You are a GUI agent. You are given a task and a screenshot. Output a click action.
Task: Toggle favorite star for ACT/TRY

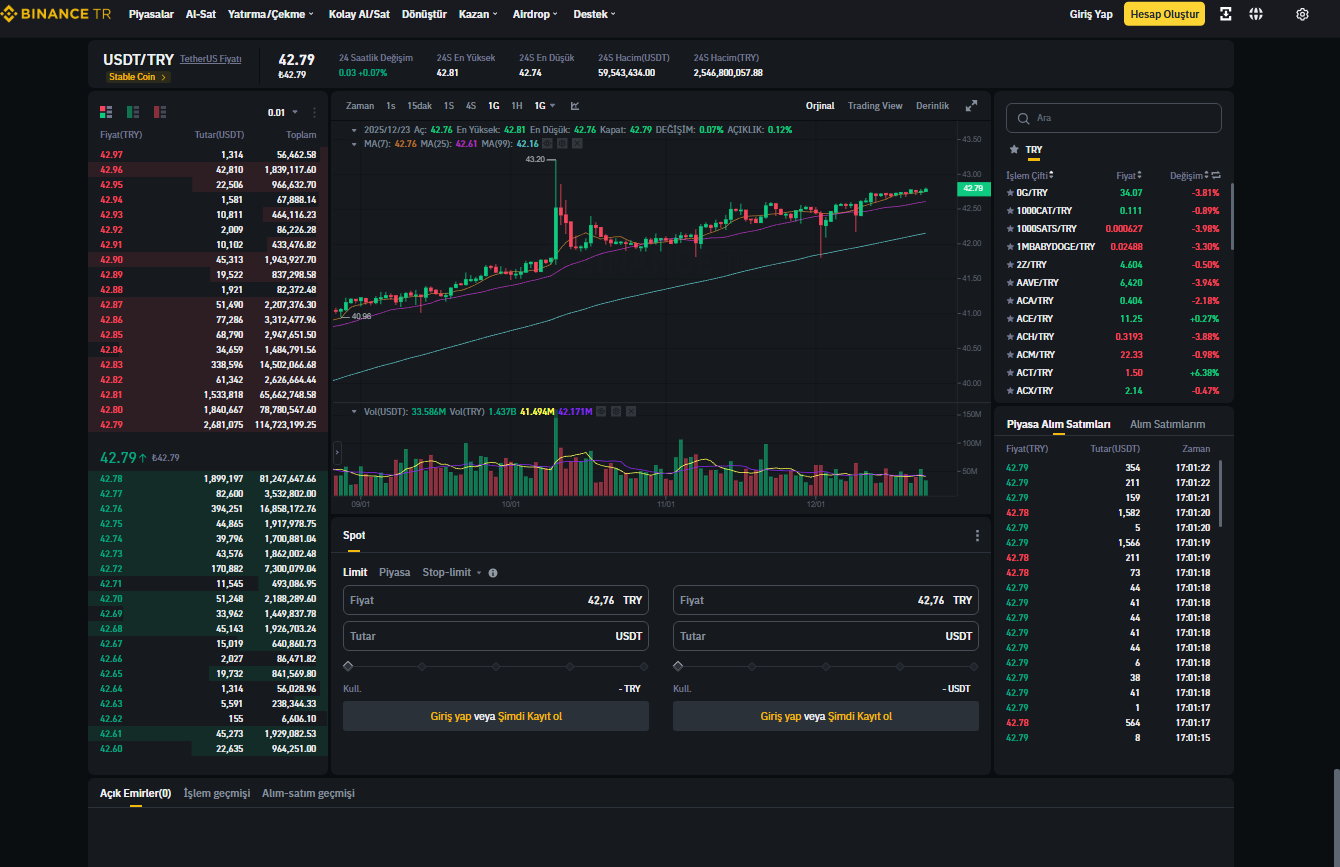pyautogui.click(x=1010, y=373)
